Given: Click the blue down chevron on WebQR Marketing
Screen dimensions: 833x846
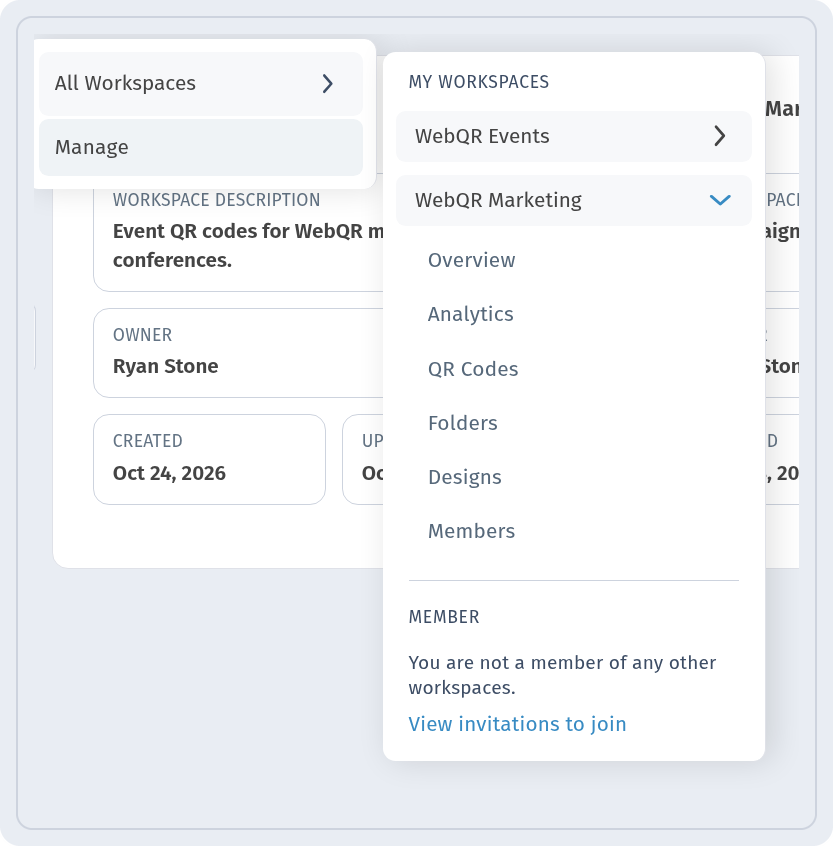Looking at the screenshot, I should [720, 200].
